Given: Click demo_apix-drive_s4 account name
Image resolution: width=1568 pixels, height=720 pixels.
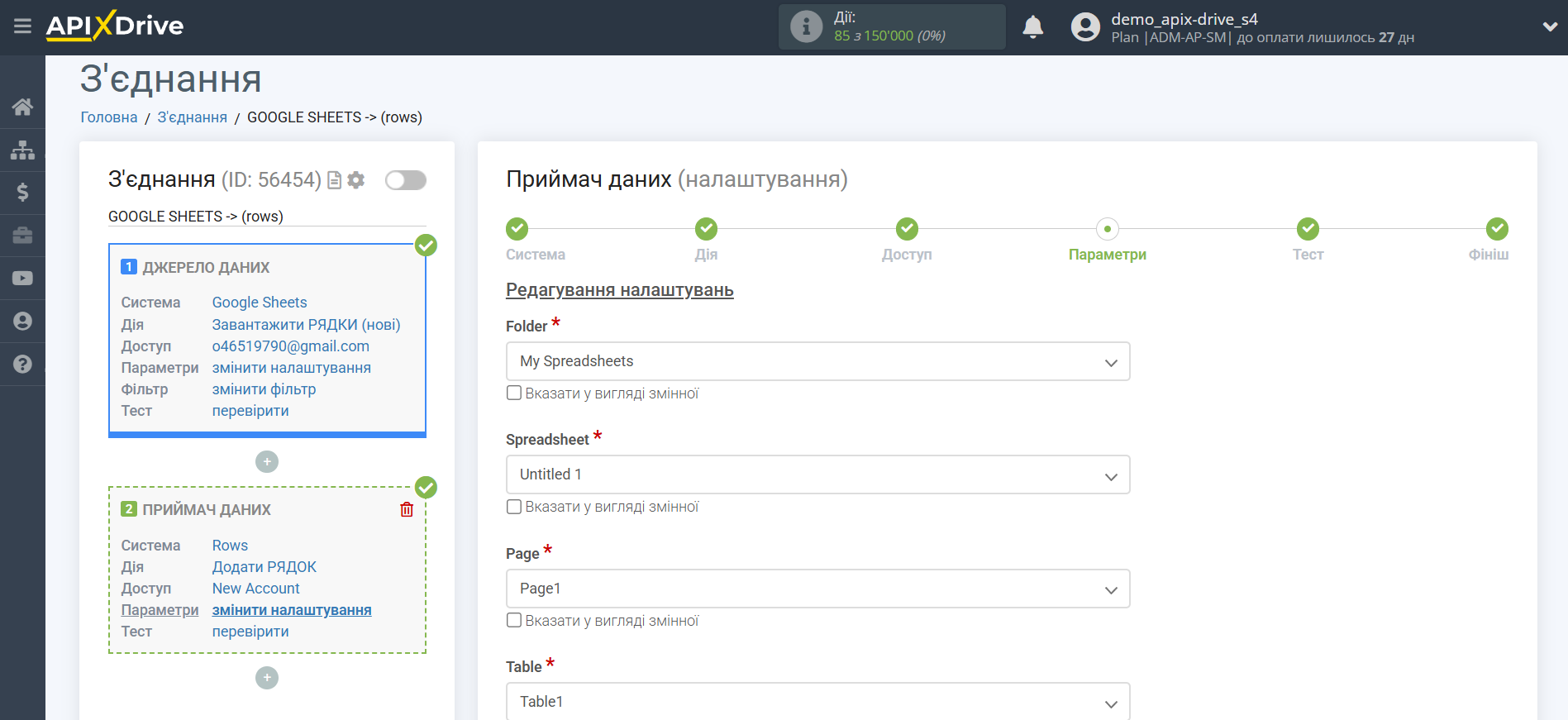Looking at the screenshot, I should (1184, 19).
